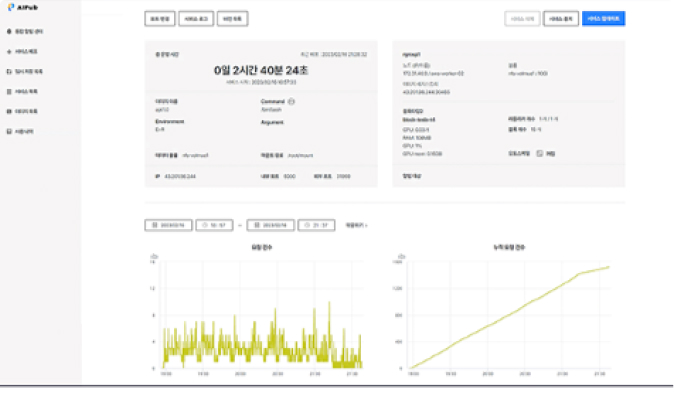Open the sidebar item with the grid icon
This screenshot has height=394, width=674.
22,111
